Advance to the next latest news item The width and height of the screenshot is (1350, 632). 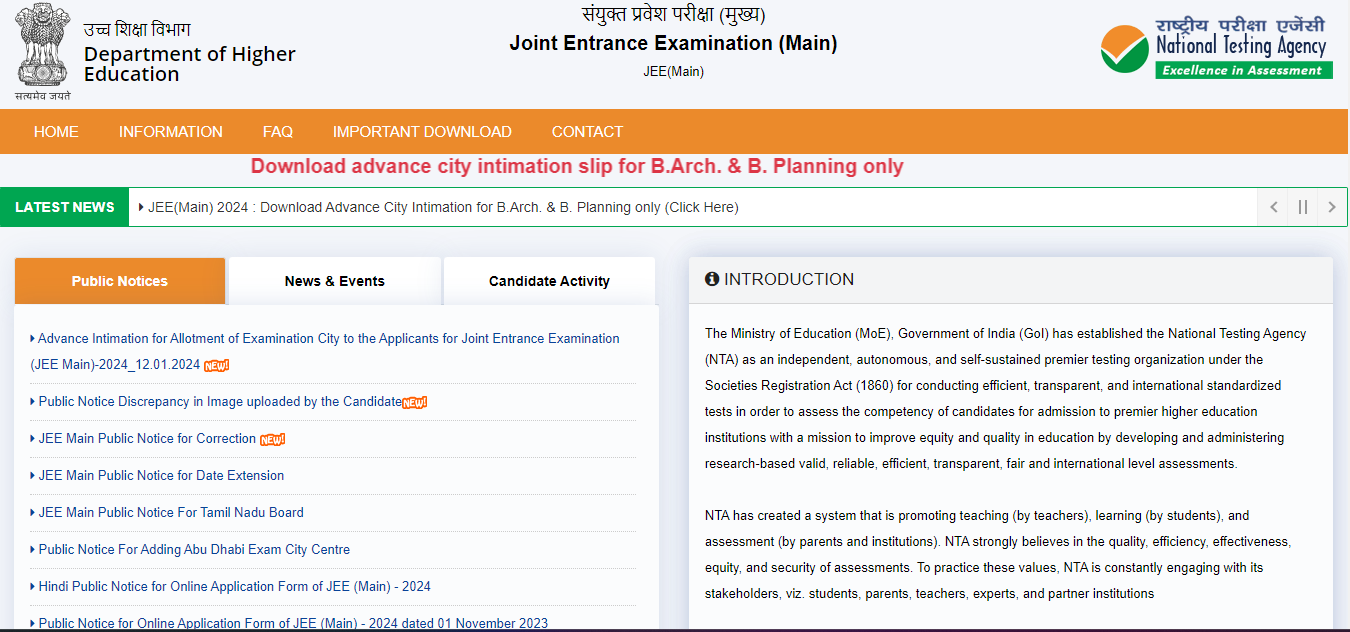pyautogui.click(x=1332, y=207)
